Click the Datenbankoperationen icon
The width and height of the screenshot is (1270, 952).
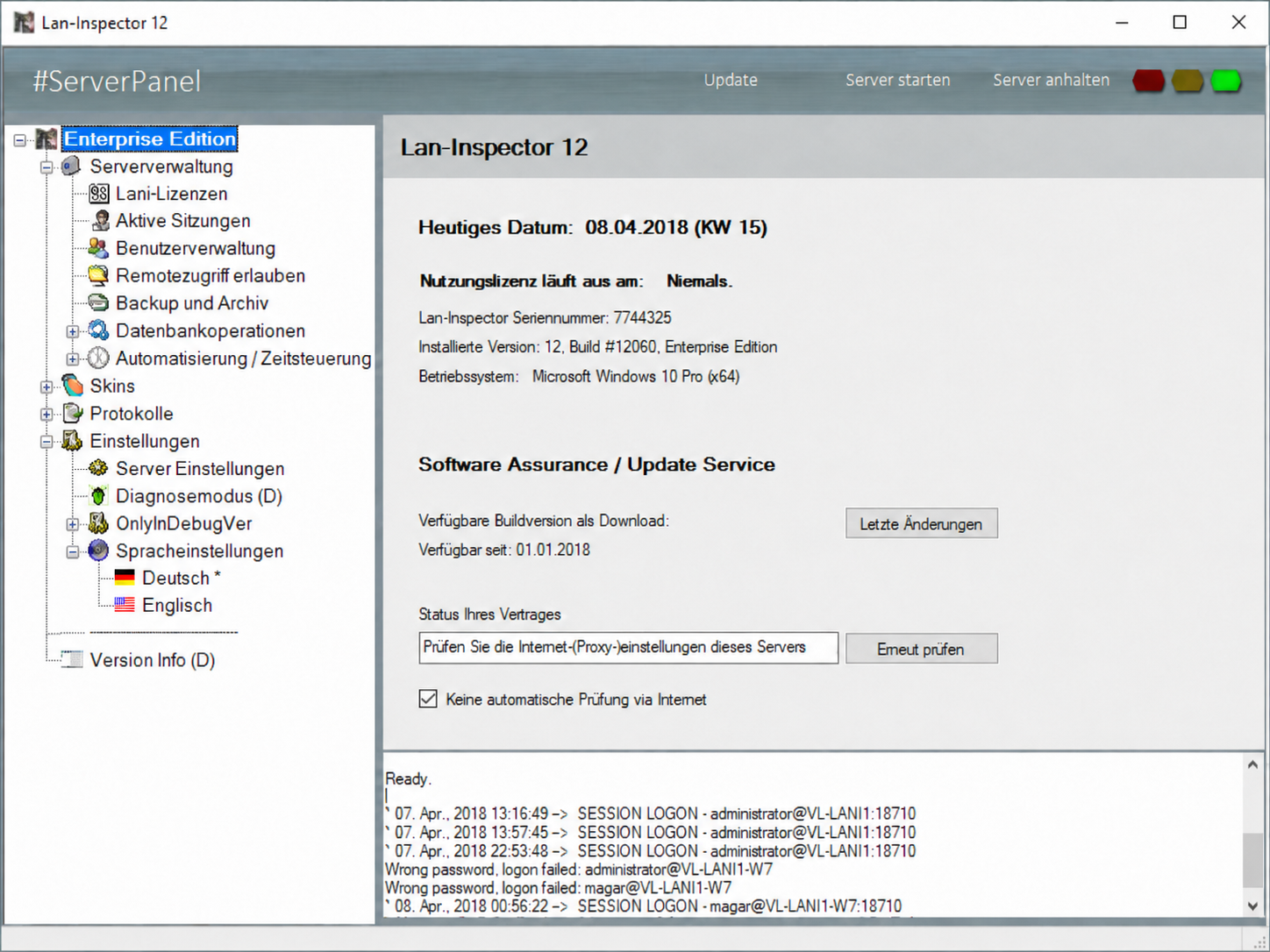(99, 330)
